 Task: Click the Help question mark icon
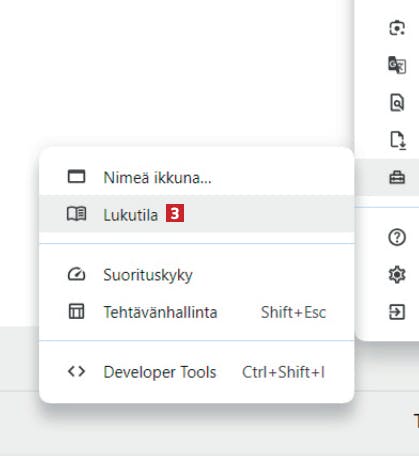tap(397, 238)
